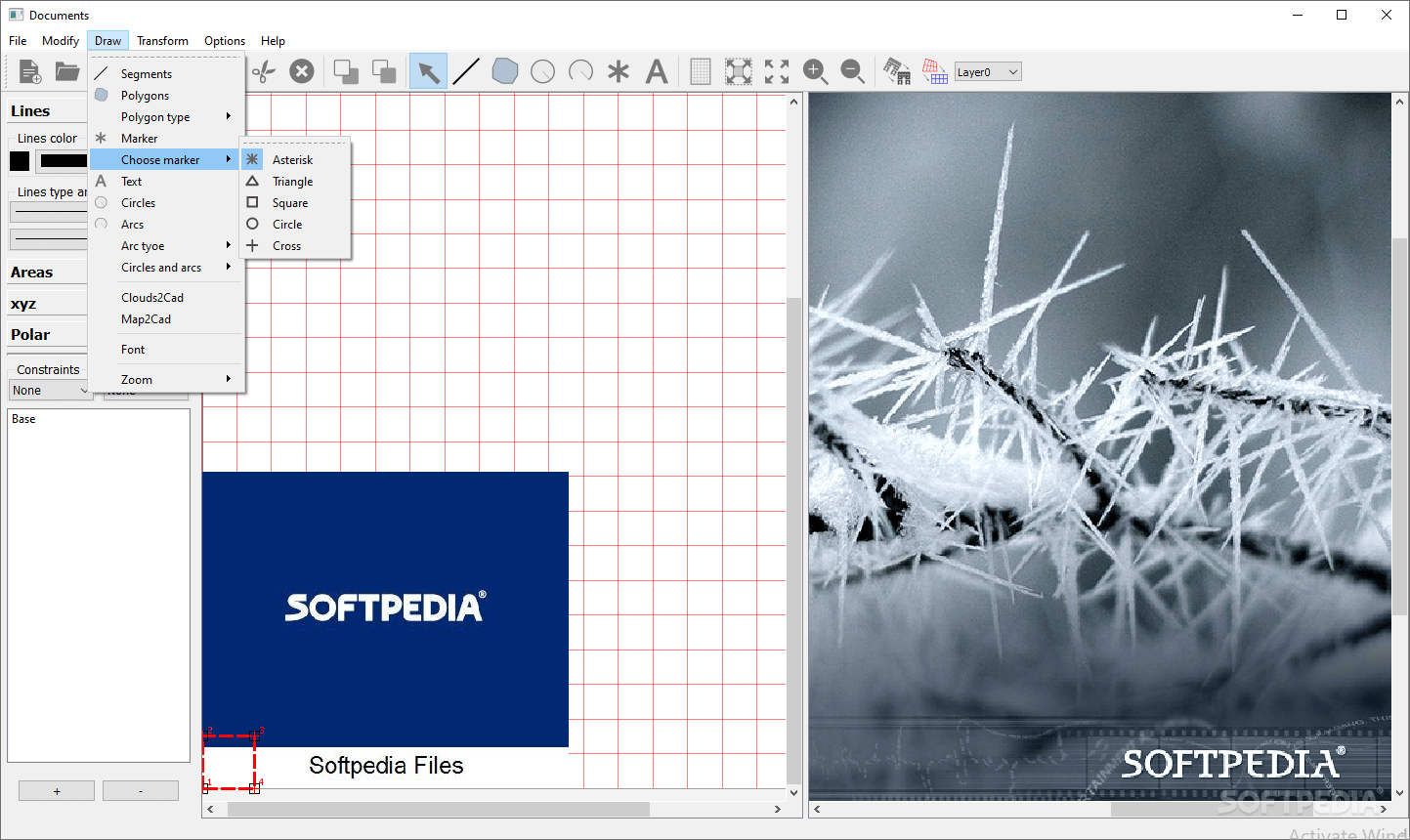Click the Open folder toolbar icon
Screen dimensions: 1410x840
(67, 71)
